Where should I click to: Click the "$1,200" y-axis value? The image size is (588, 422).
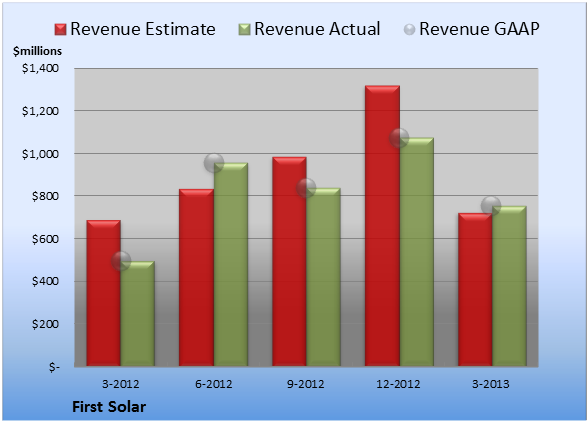pyautogui.click(x=40, y=111)
